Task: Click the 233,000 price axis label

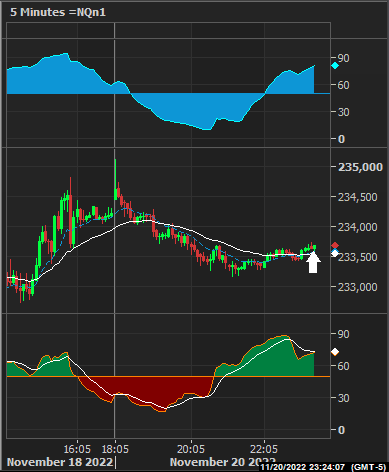Action: click(358, 287)
